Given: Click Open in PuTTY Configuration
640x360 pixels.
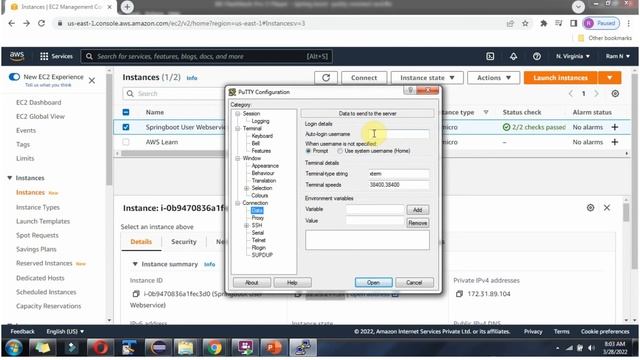Looking at the screenshot, I should [x=373, y=282].
